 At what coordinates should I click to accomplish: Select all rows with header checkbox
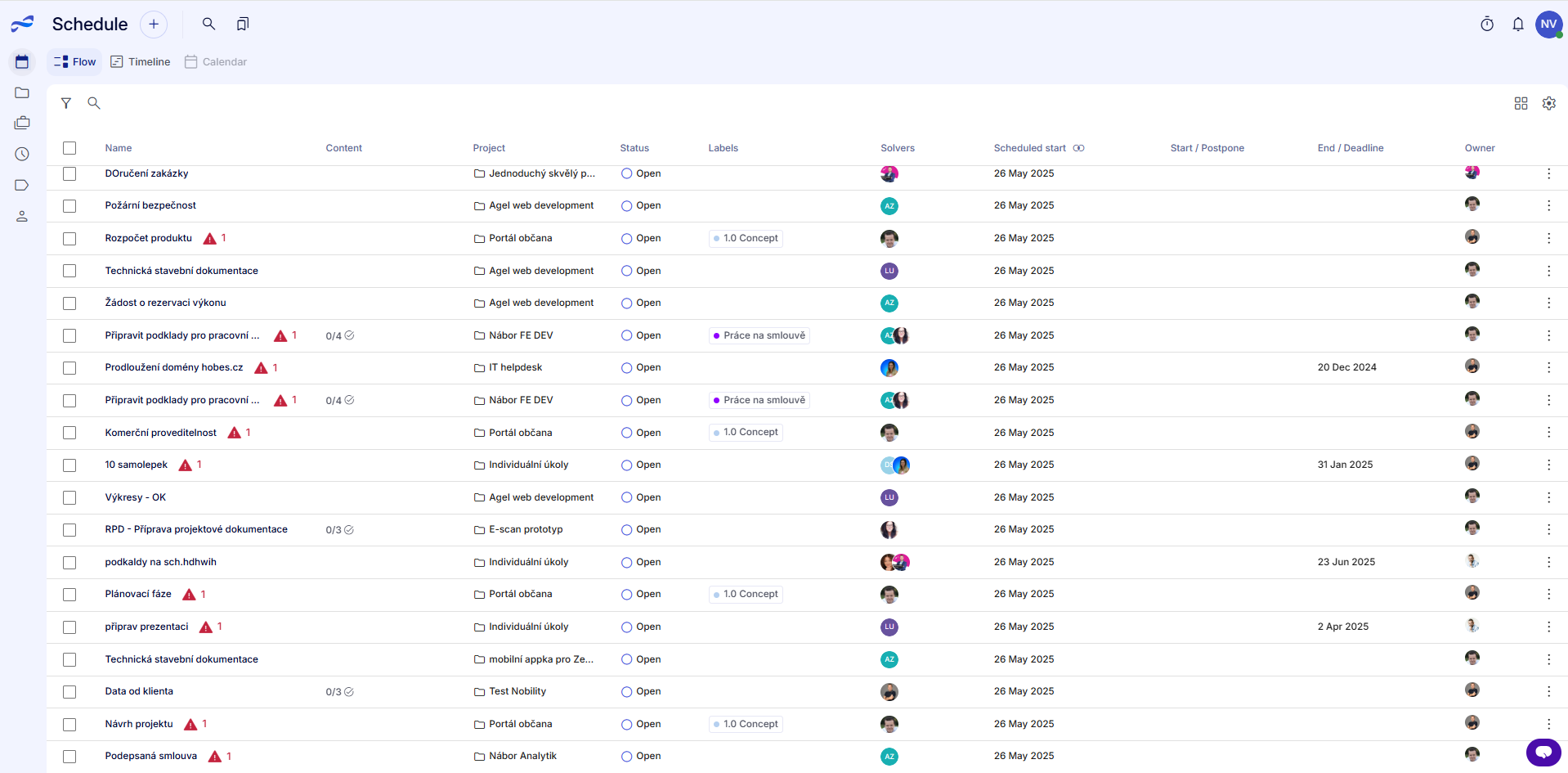click(x=69, y=148)
